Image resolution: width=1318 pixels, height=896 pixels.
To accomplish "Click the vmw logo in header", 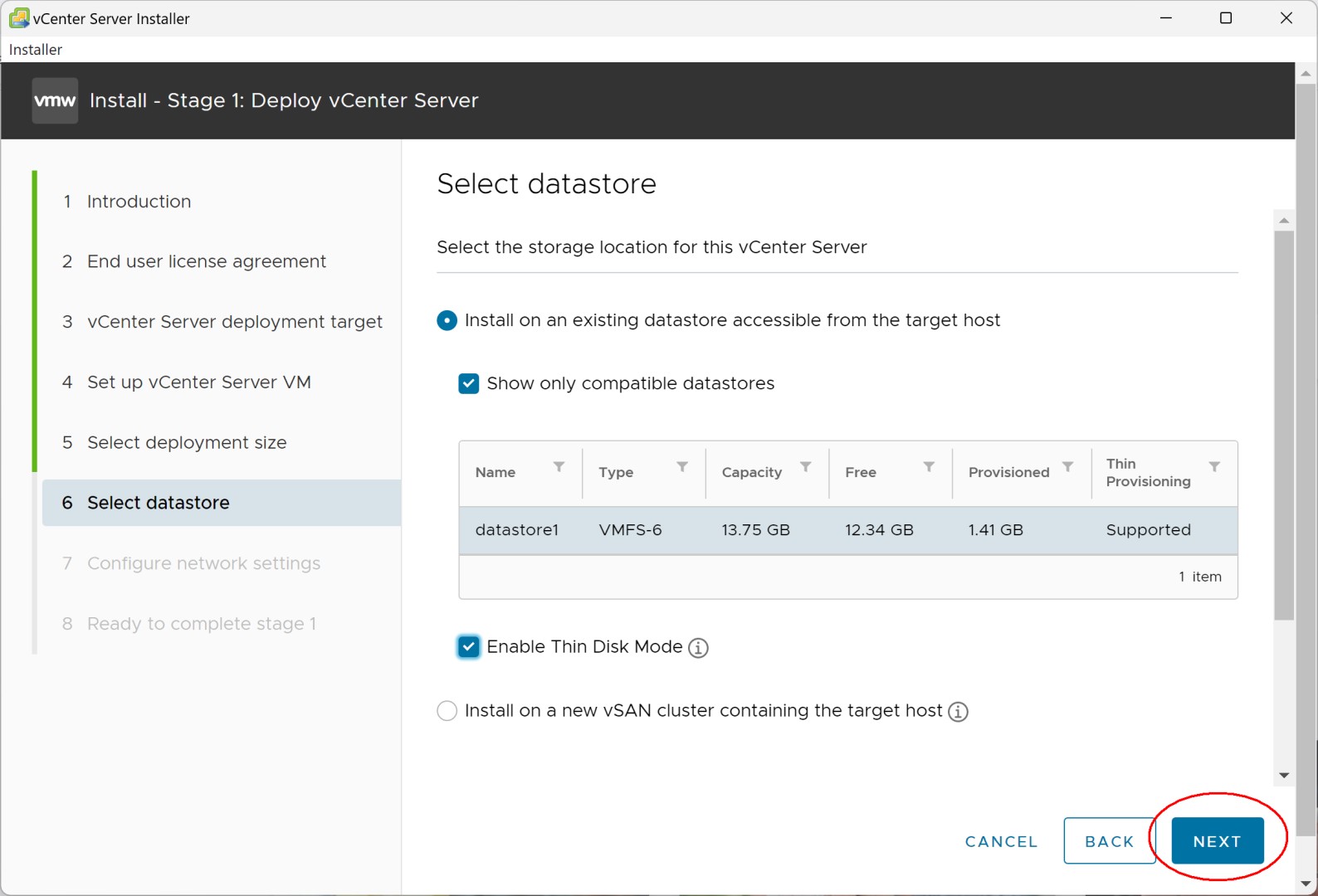I will point(55,100).
